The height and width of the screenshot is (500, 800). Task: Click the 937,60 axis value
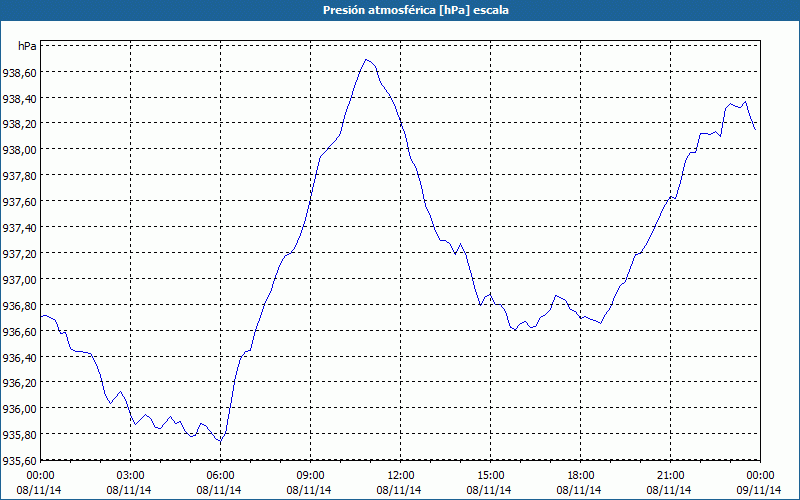(19, 202)
